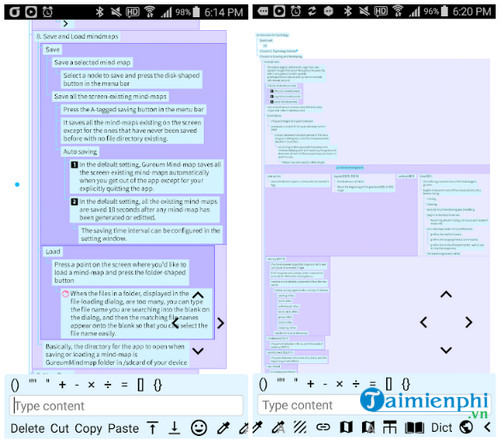Select the text color eyedropper with A
The image size is (500, 443).
click(x=278, y=427)
